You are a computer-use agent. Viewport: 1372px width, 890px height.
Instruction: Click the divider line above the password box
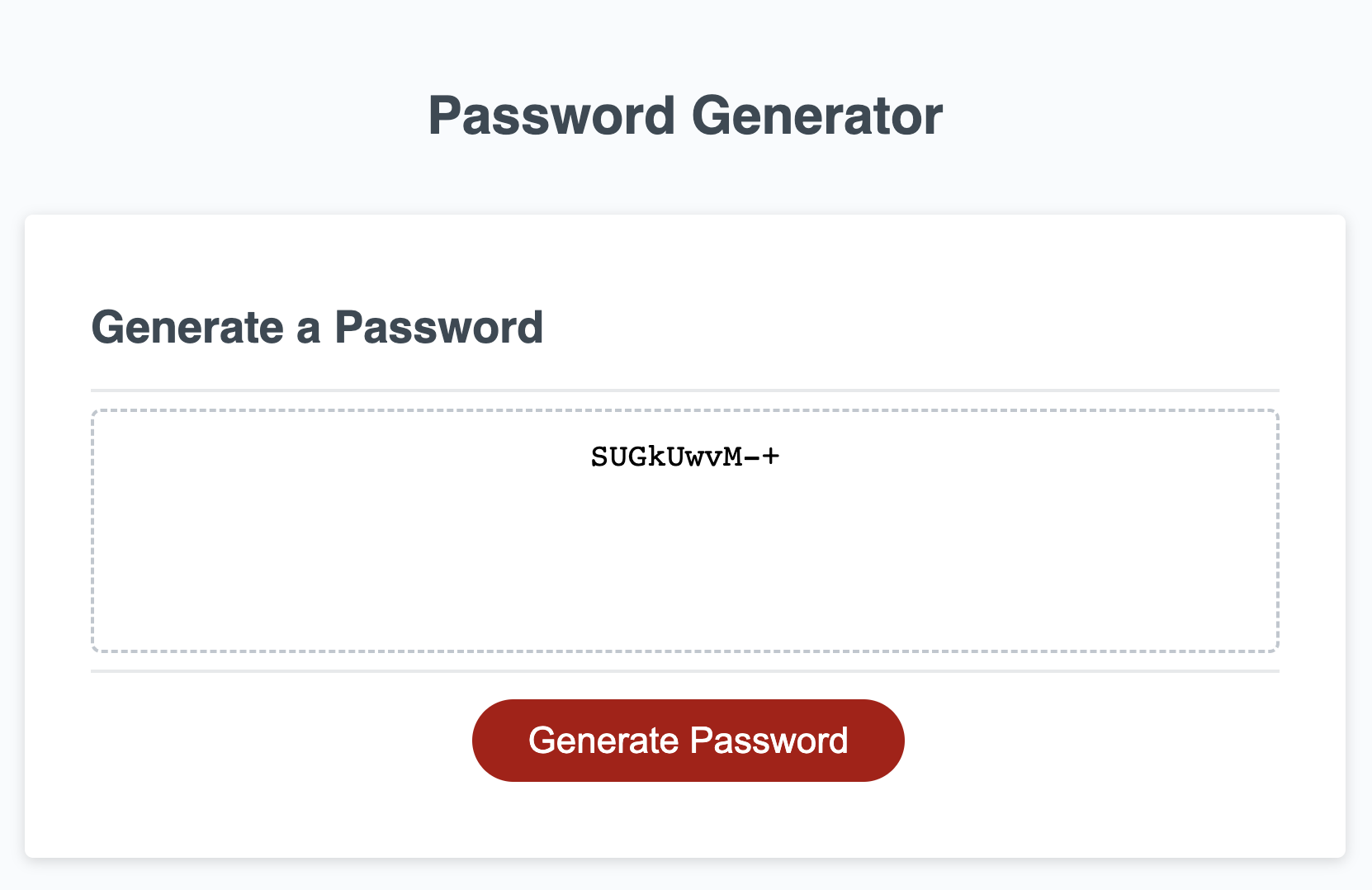point(684,387)
